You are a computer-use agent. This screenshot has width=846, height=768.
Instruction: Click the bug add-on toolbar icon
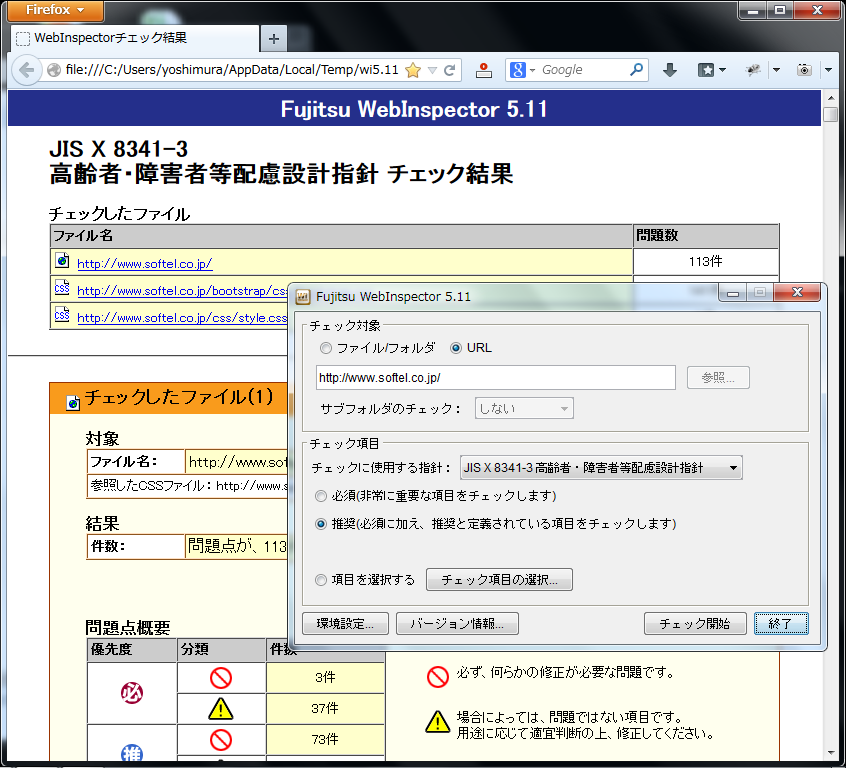point(753,70)
